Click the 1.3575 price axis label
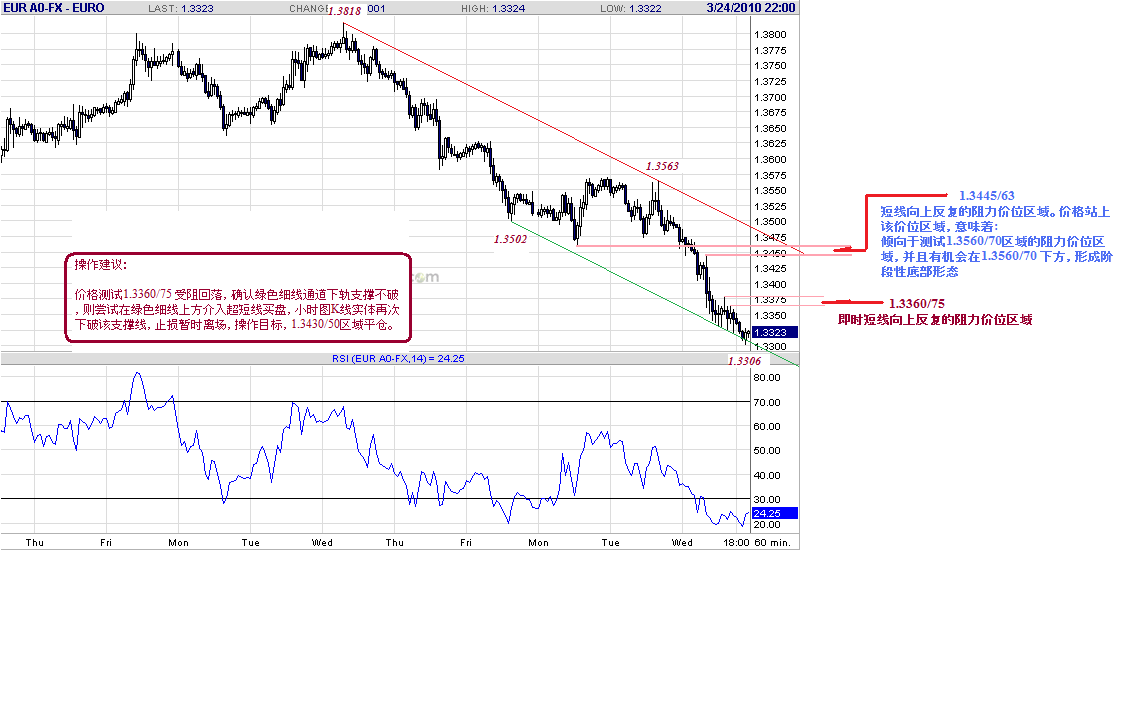Image resolution: width=1124 pixels, height=728 pixels. pyautogui.click(x=770, y=176)
